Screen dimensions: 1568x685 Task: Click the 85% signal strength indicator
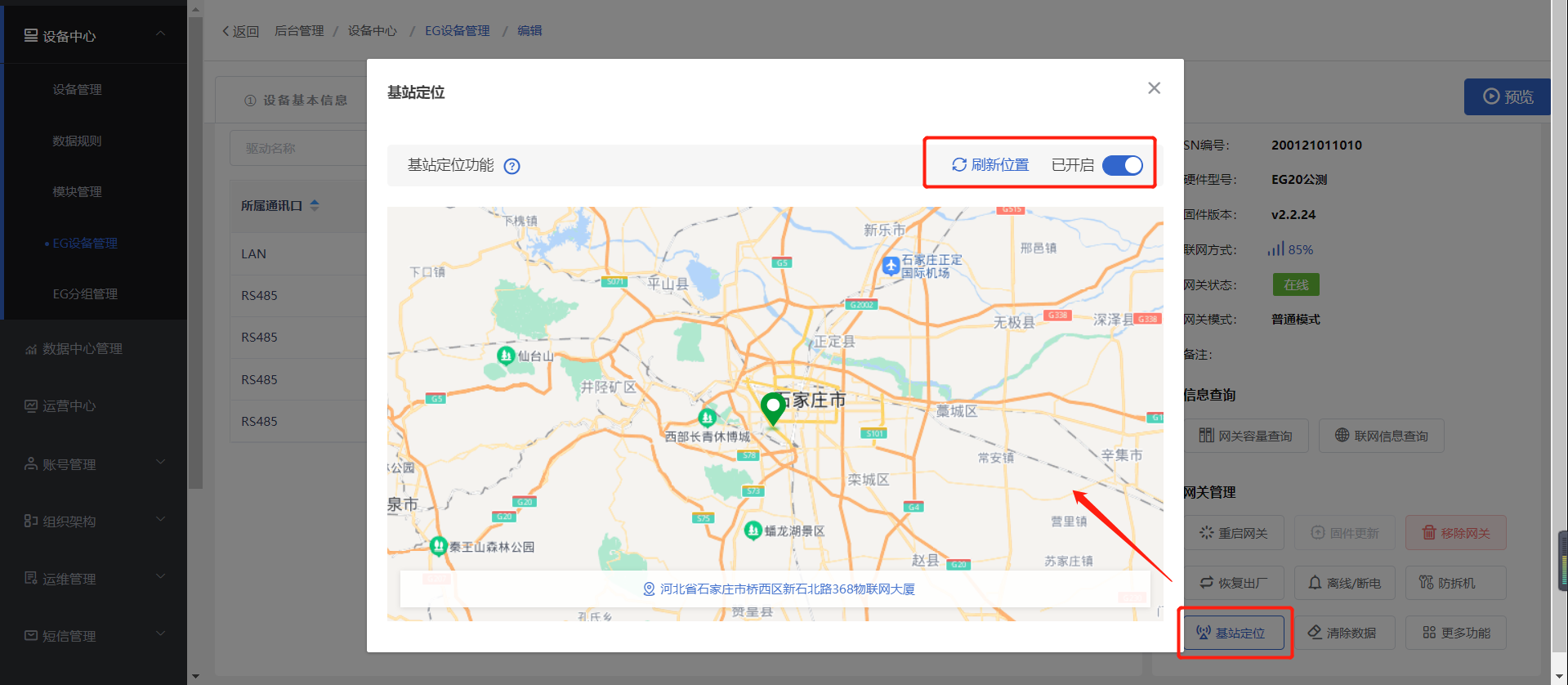[1290, 249]
